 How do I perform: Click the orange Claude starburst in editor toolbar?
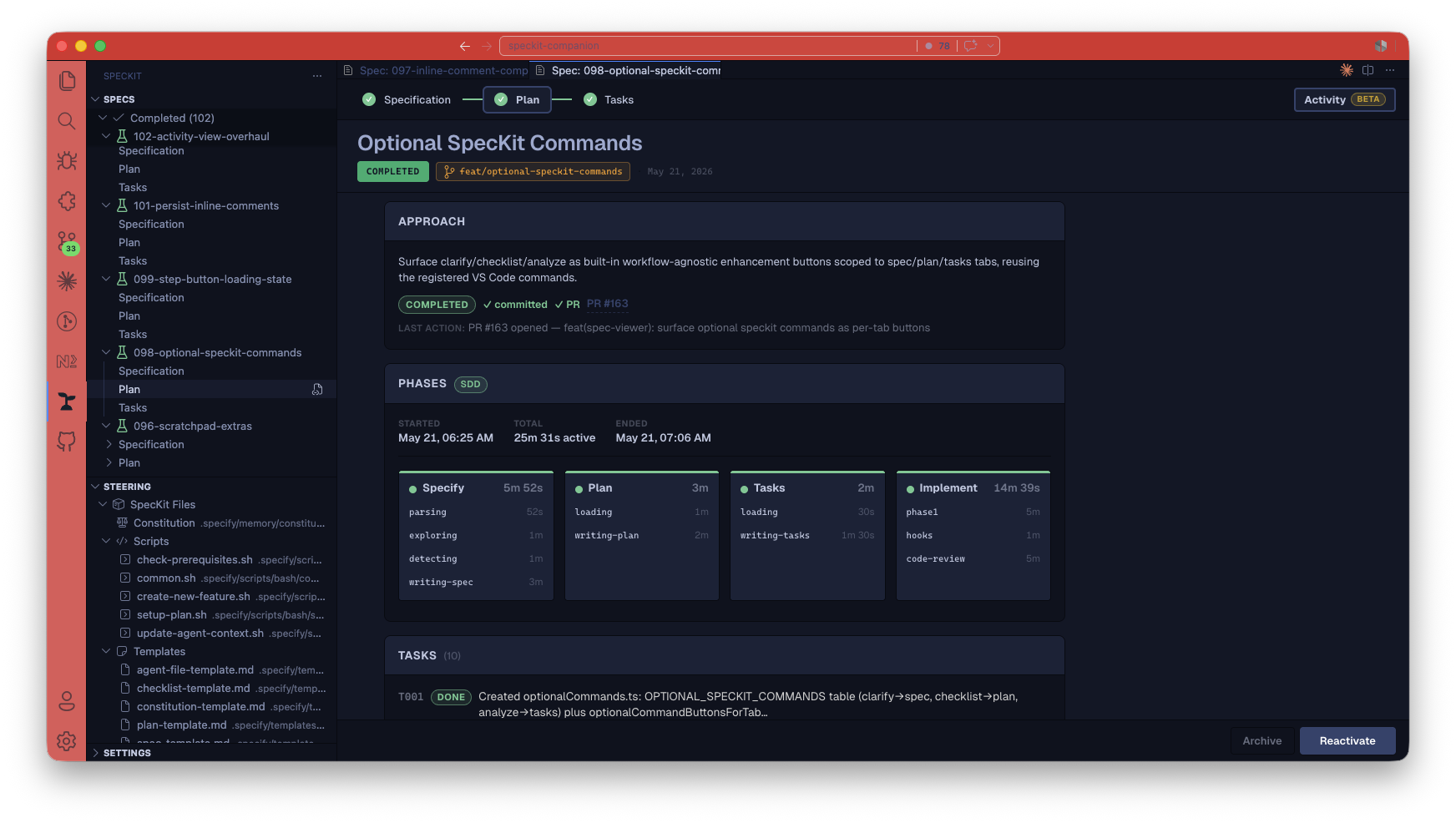1347,70
